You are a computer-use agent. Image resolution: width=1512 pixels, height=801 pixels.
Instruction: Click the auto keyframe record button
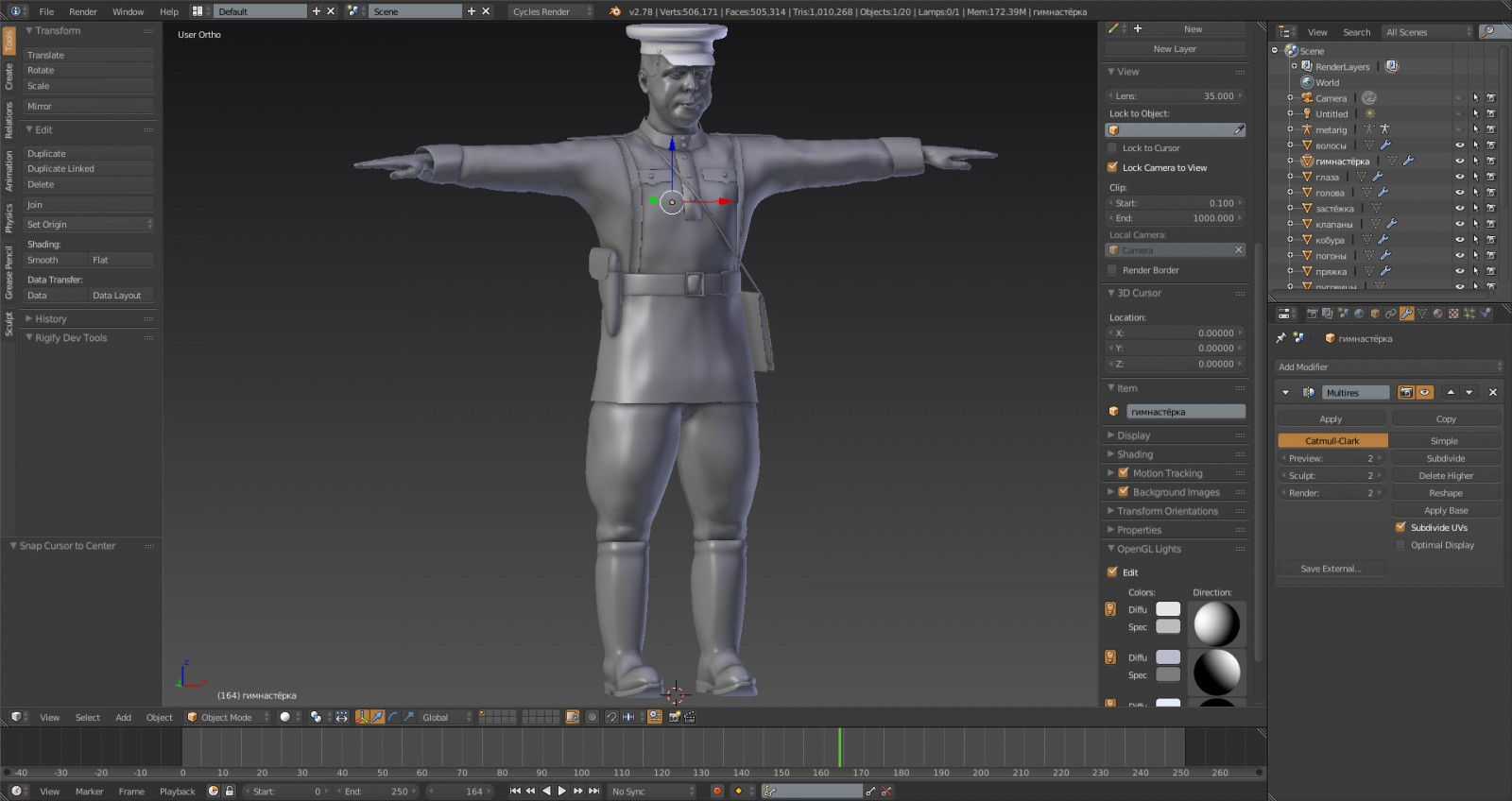pyautogui.click(x=716, y=792)
